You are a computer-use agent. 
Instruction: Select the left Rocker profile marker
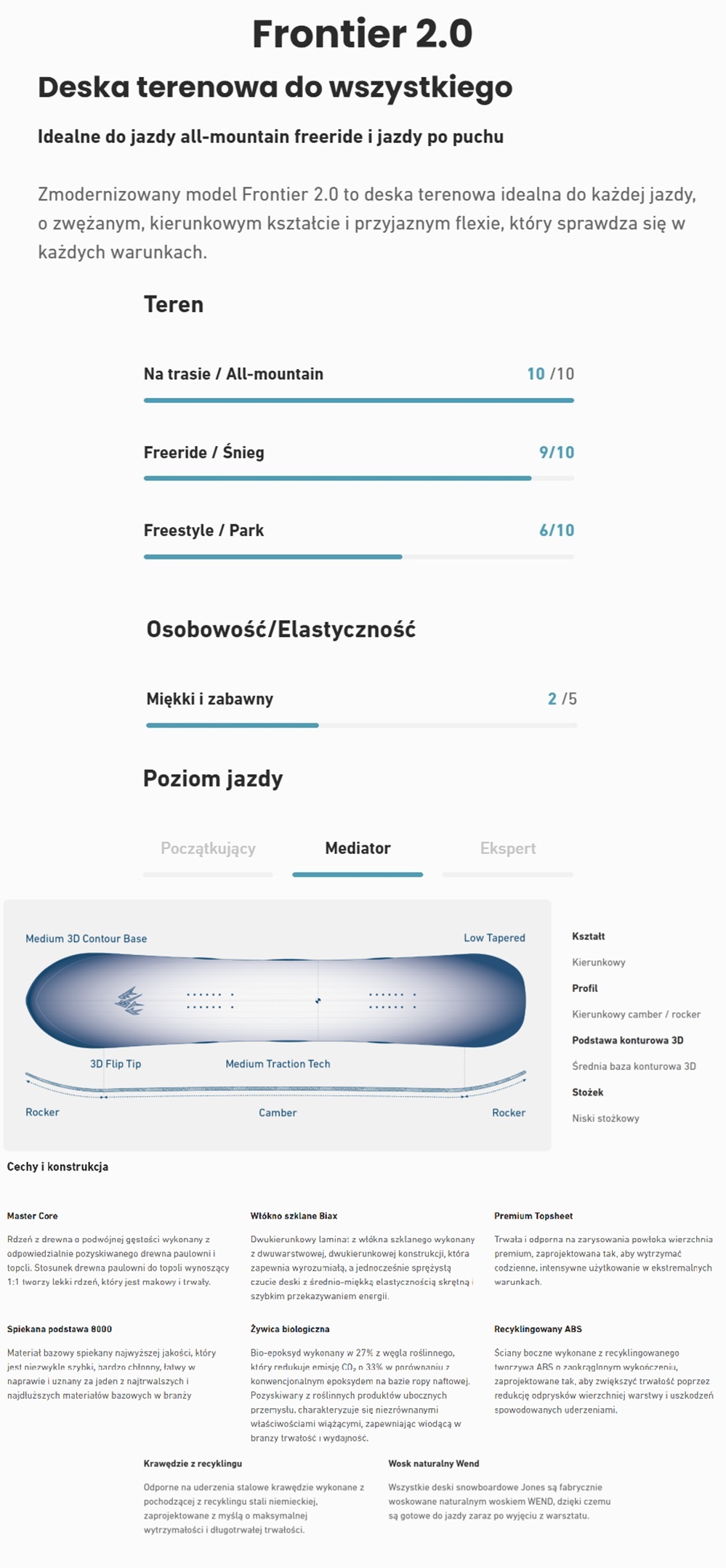pos(44,1112)
